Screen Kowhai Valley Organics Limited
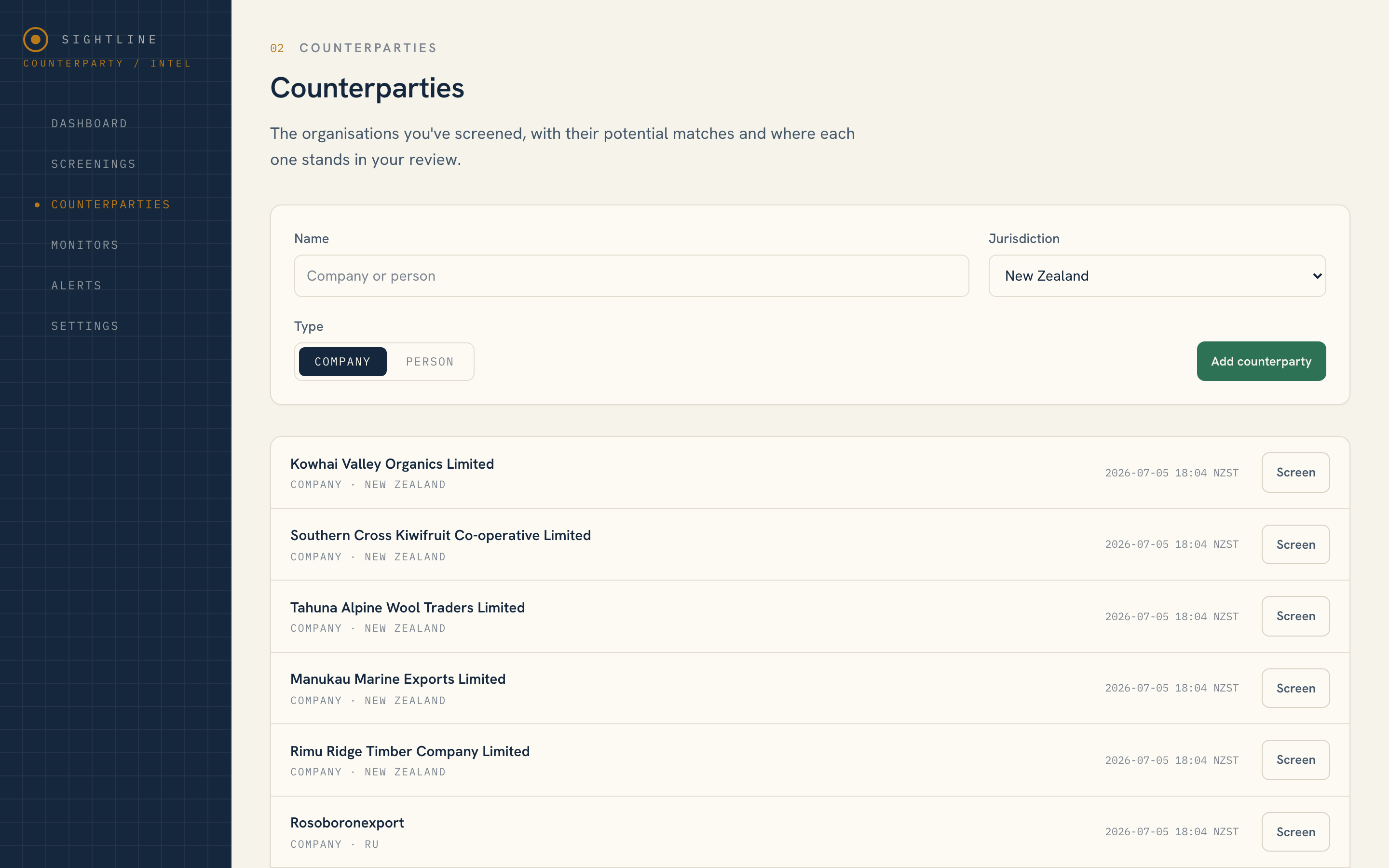The height and width of the screenshot is (868, 1389). coord(1295,473)
